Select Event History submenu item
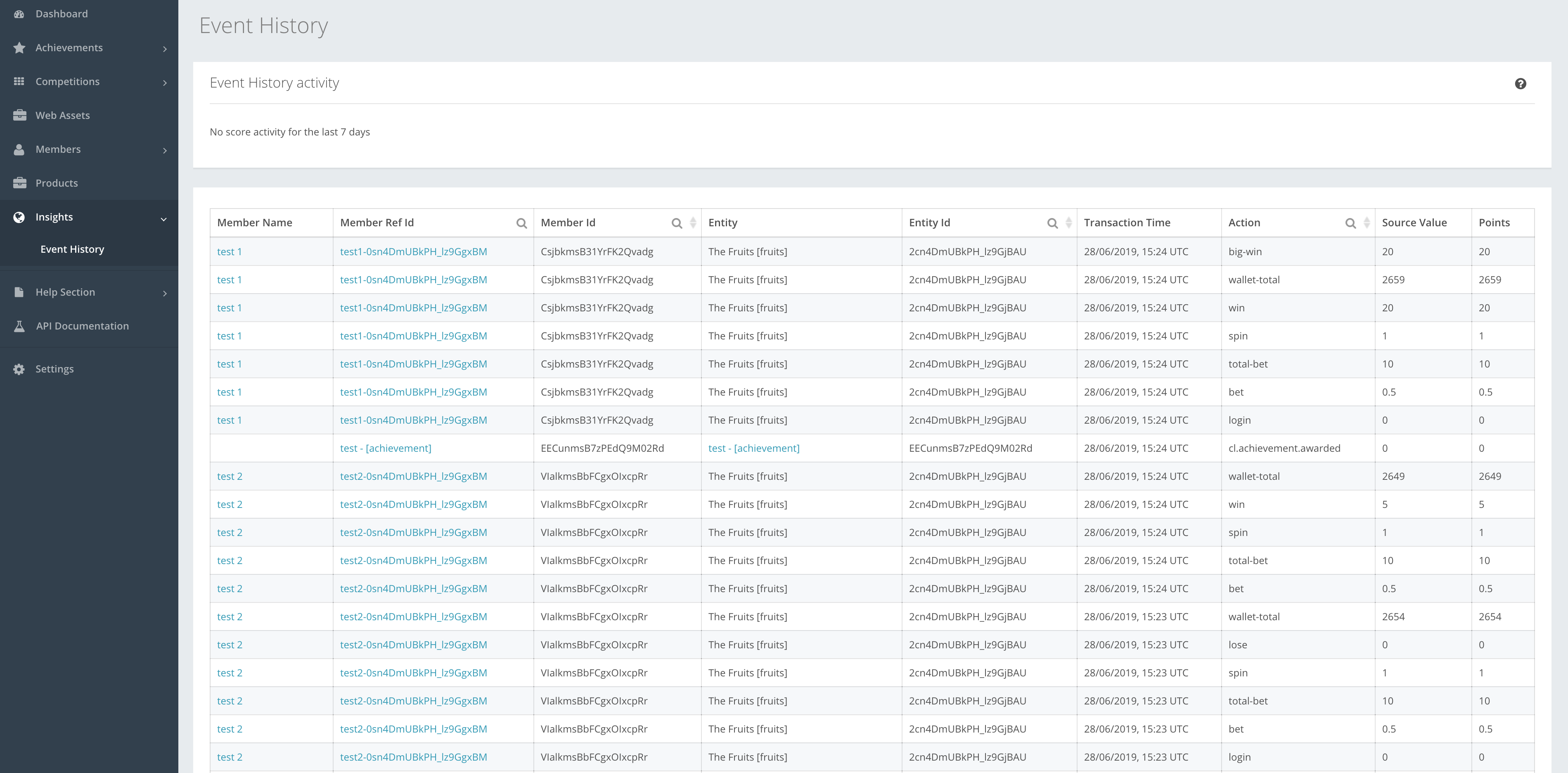 (x=72, y=249)
